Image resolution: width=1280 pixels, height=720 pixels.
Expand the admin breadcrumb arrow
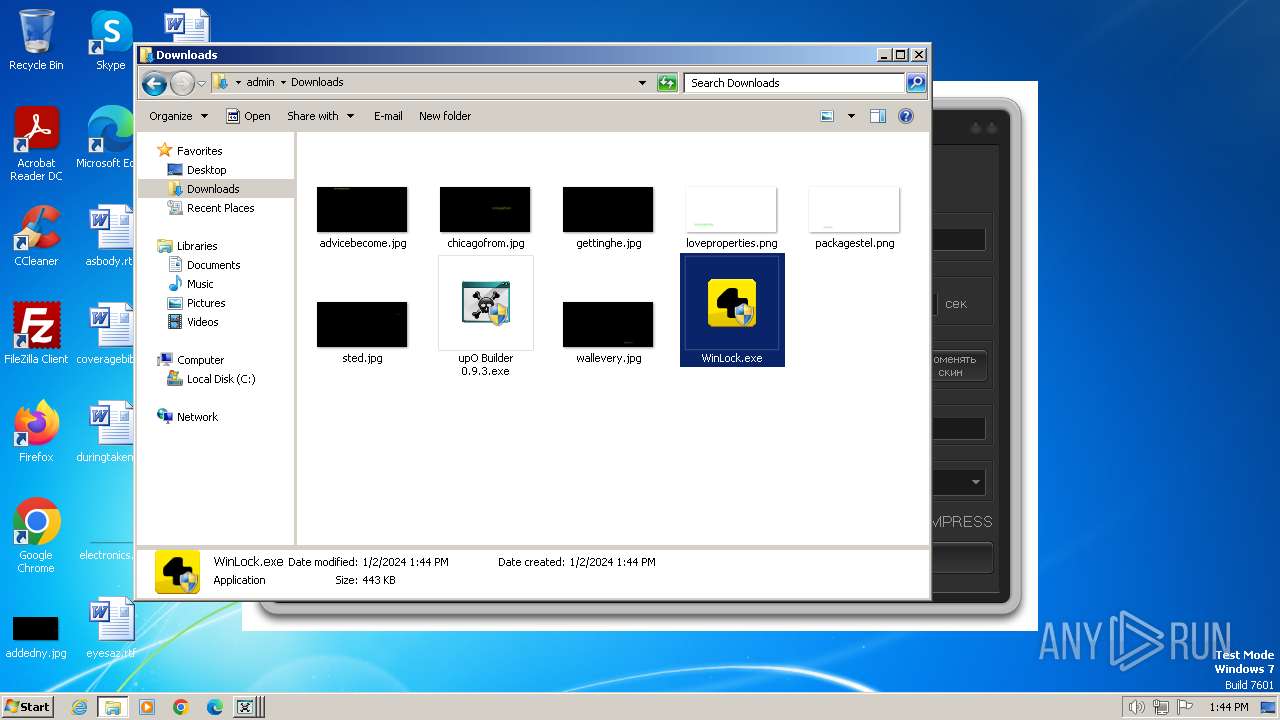pos(283,82)
